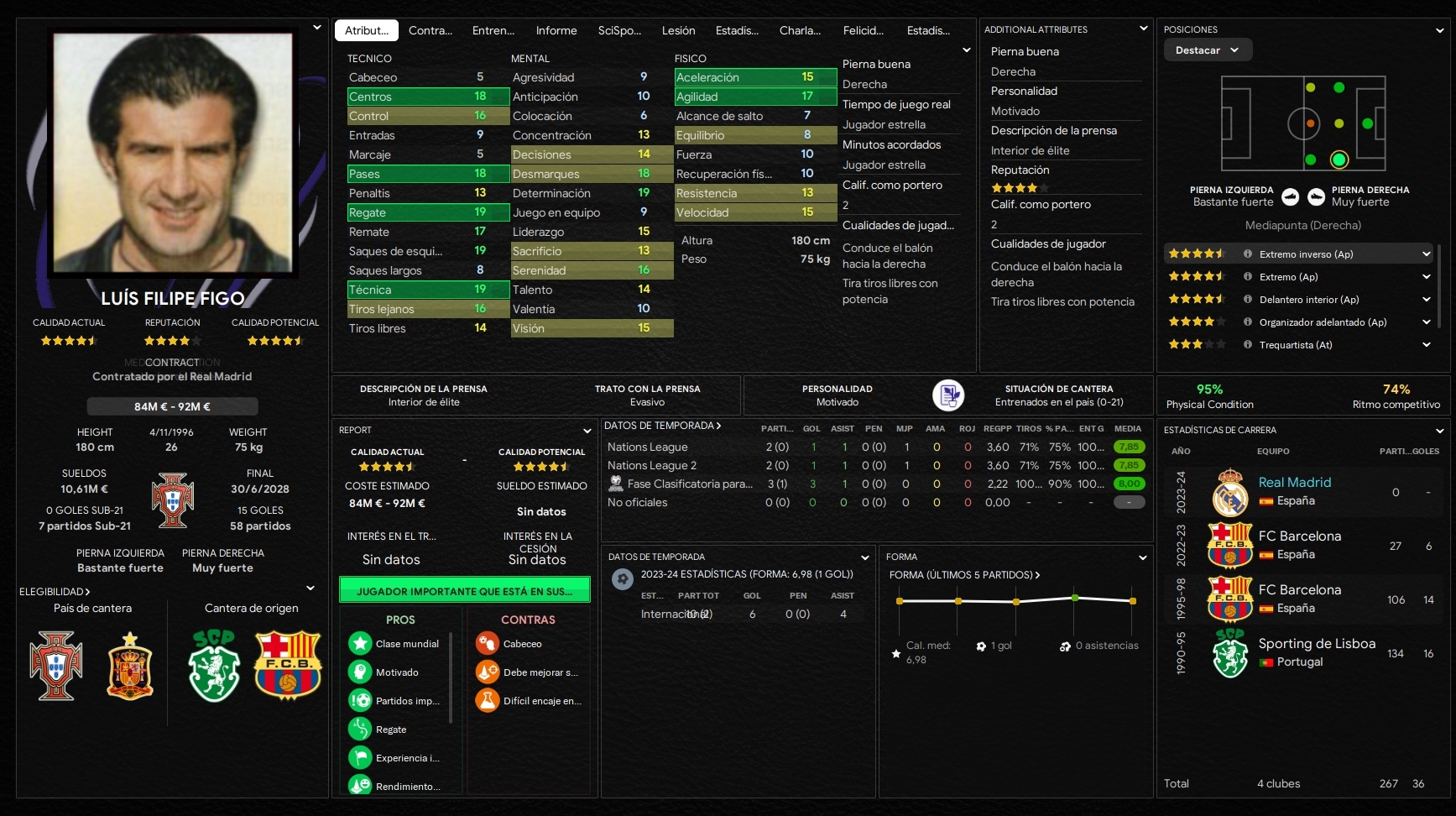This screenshot has height=816, width=1456.
Task: Click the Sporting de Lisboa badge for 1990-95
Action: pyautogui.click(x=1230, y=653)
